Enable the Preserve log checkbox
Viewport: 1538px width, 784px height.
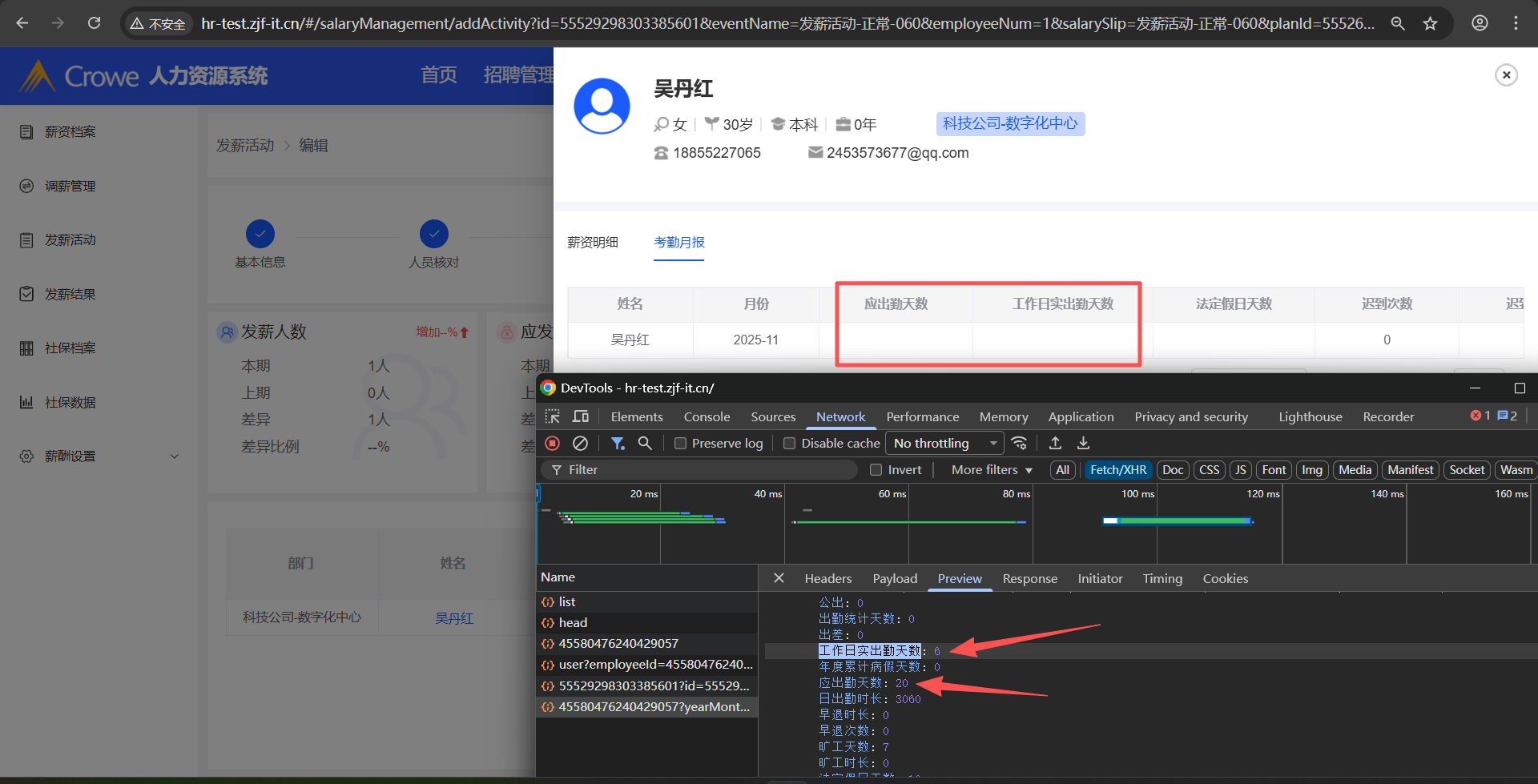coord(680,444)
